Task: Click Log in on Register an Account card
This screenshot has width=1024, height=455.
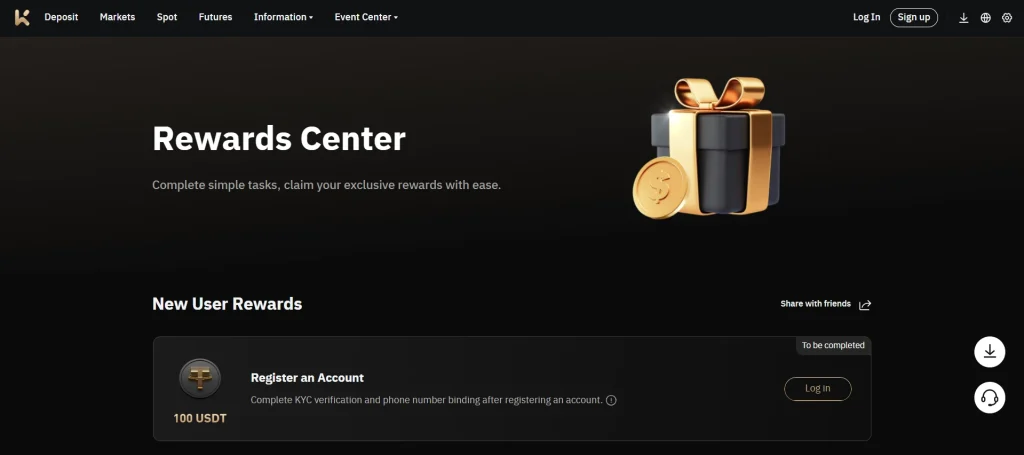Action: 818,388
